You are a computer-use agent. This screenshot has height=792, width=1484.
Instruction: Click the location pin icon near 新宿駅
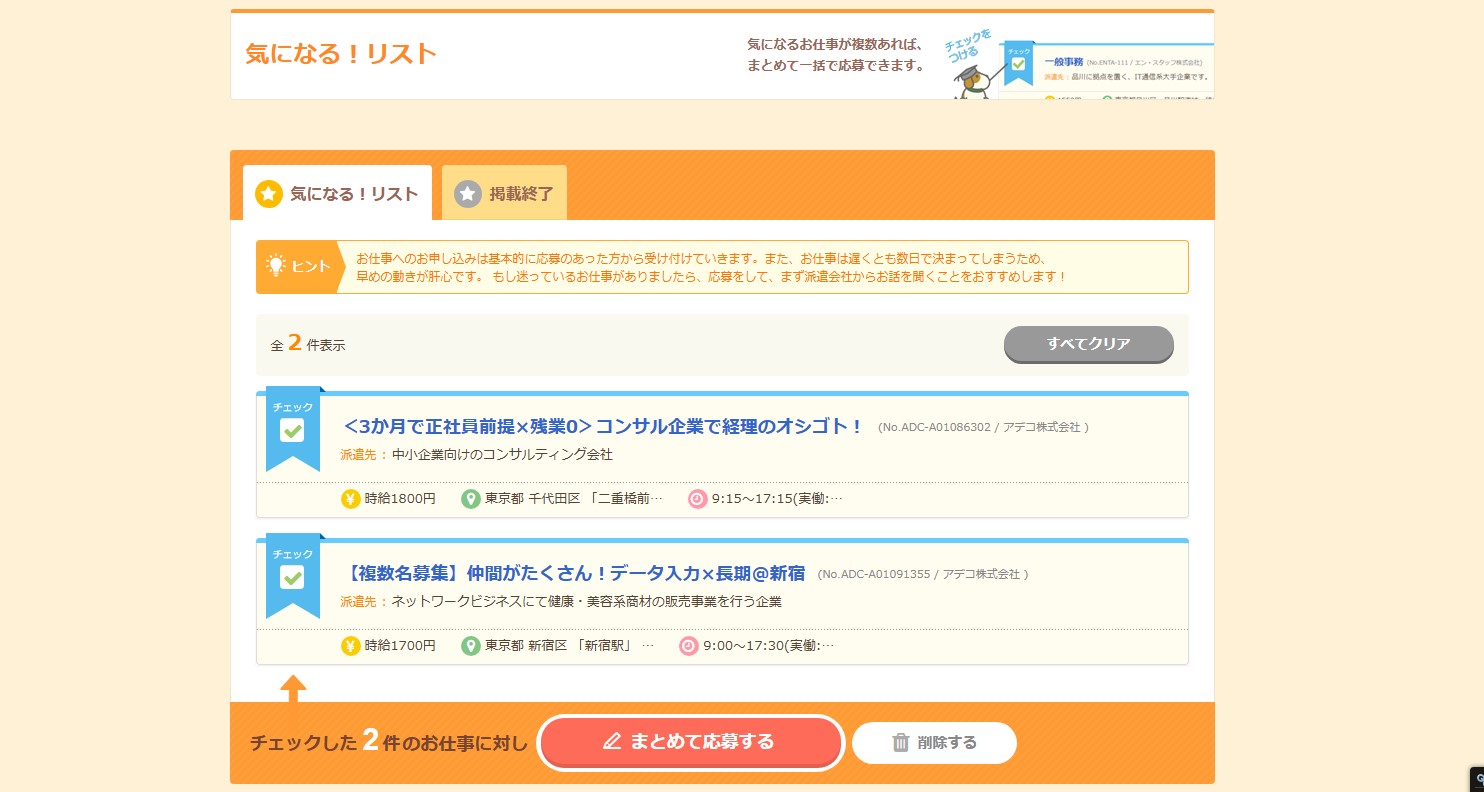(x=470, y=645)
